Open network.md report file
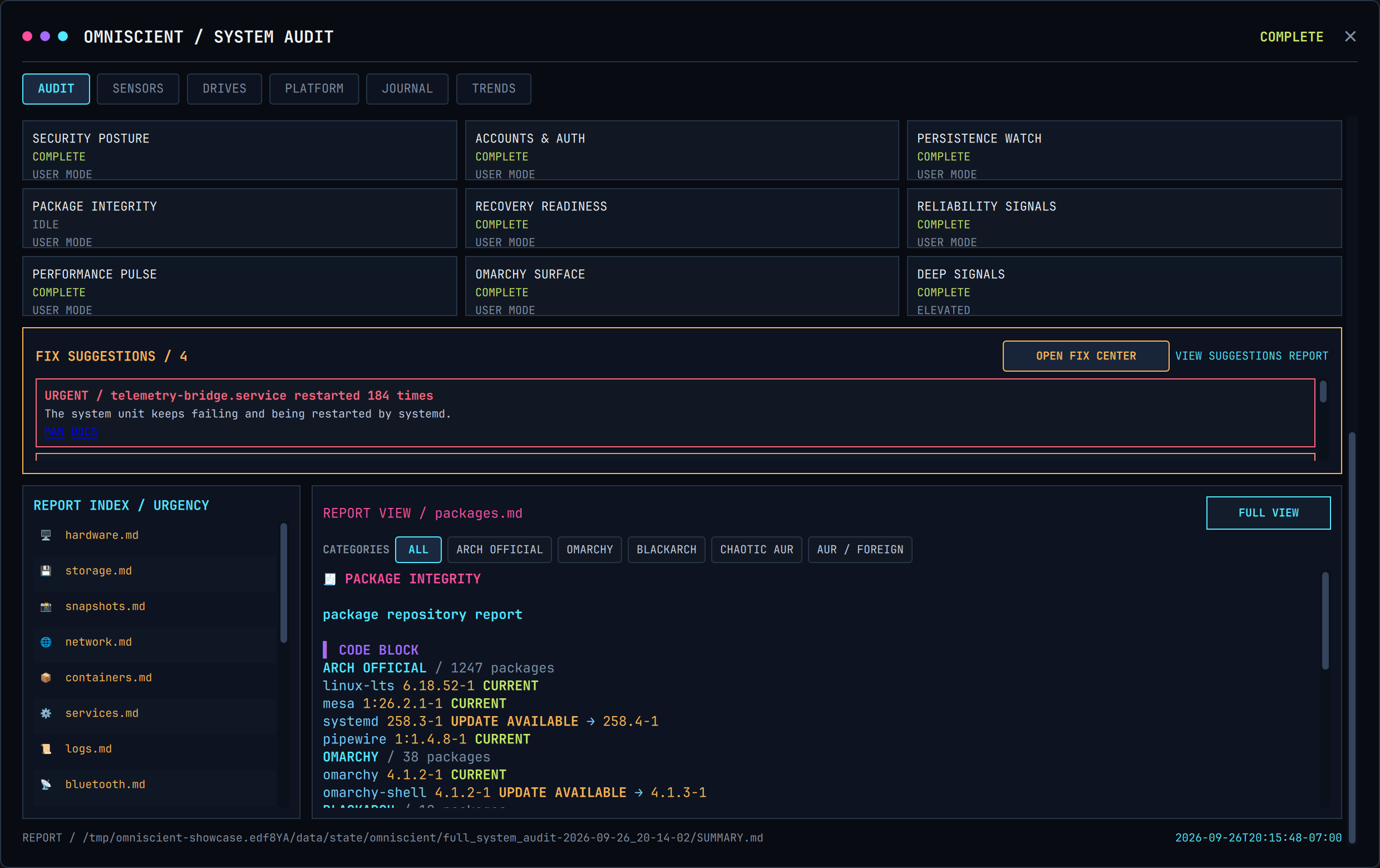 coord(156,642)
